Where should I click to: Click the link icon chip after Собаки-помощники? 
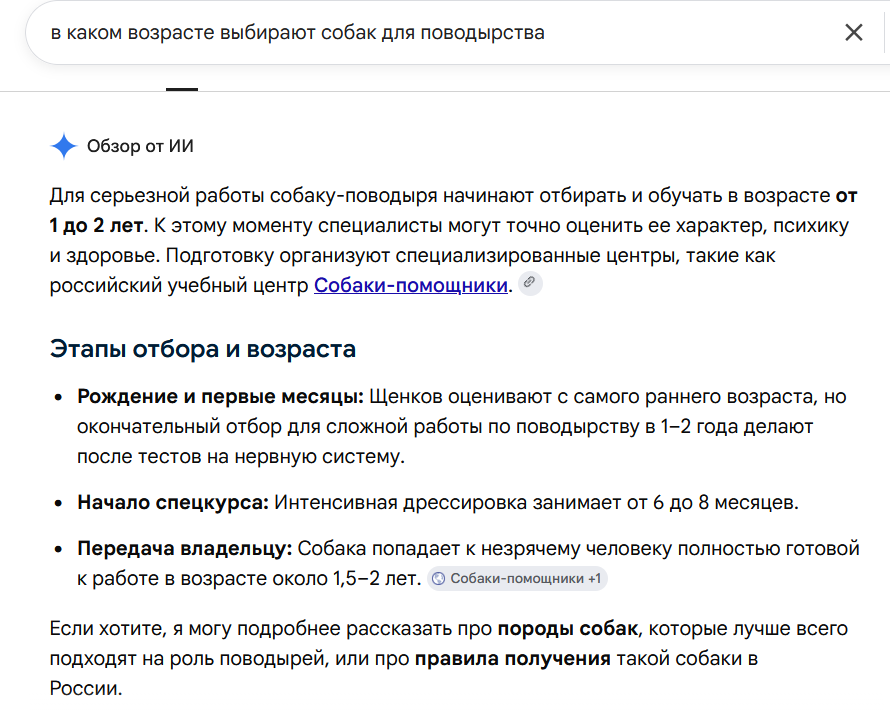coord(530,283)
